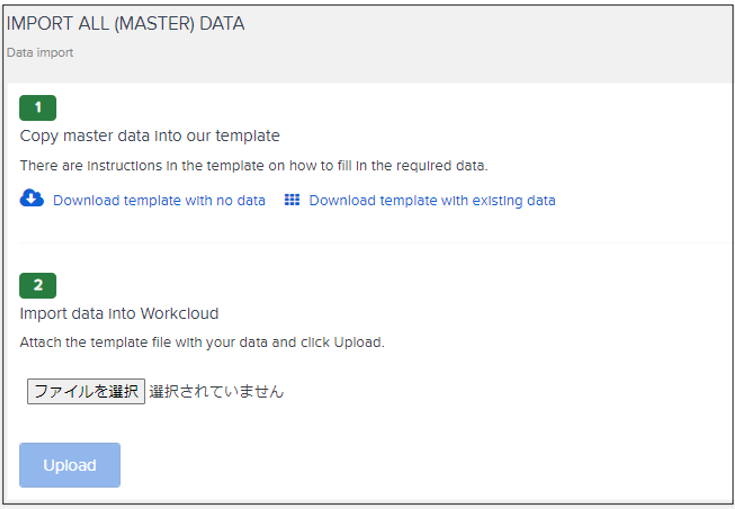The width and height of the screenshot is (735, 509).
Task: Click the horizontal divider between the two steps
Action: pyautogui.click(x=372, y=243)
